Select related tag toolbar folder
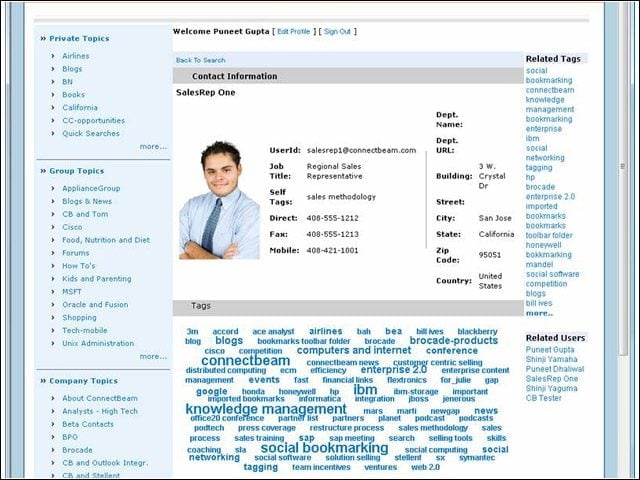The image size is (640, 480). pyautogui.click(x=549, y=236)
